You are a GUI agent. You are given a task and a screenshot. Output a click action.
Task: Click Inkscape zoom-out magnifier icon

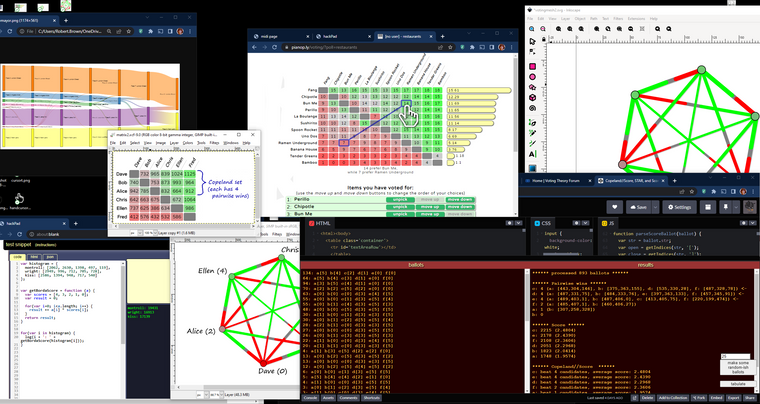[543, 29]
